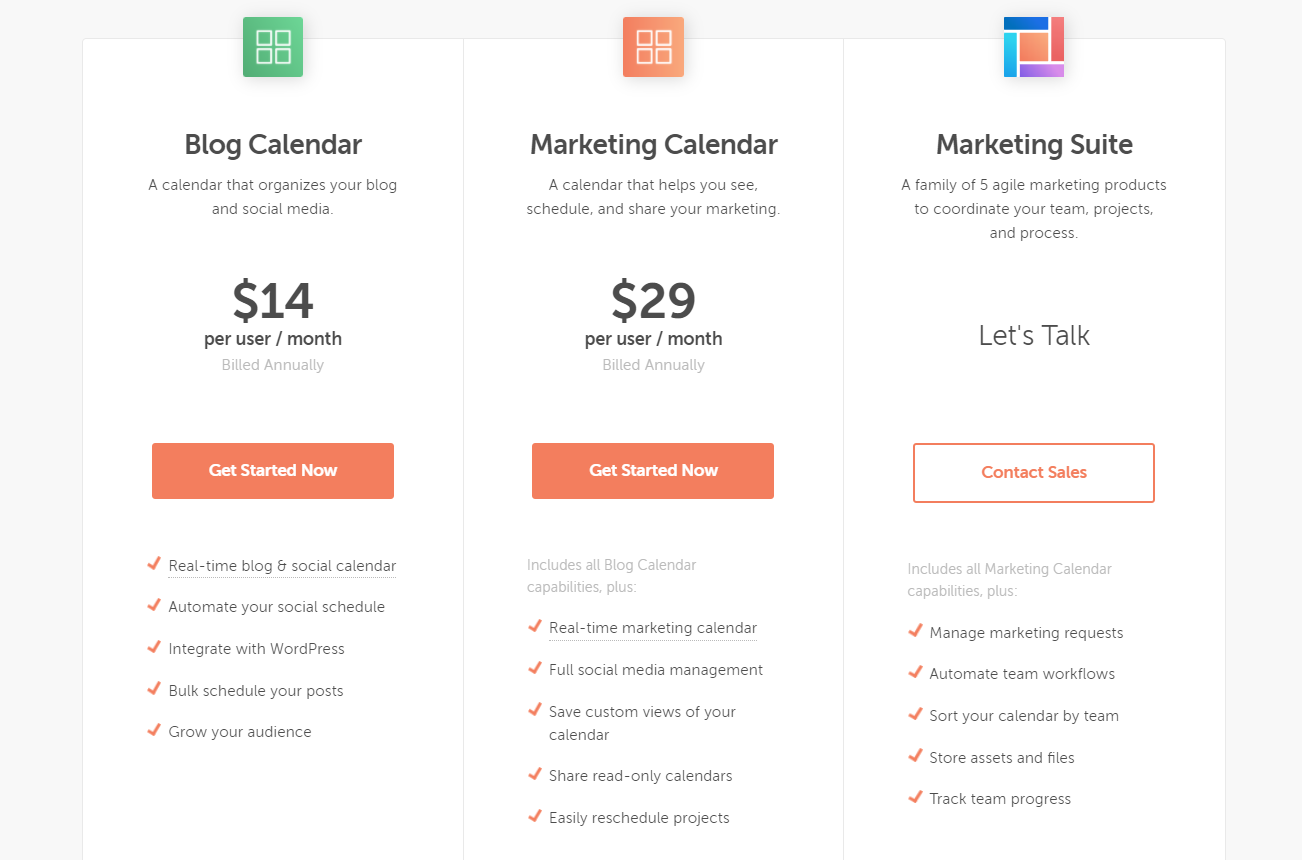Image resolution: width=1302 pixels, height=860 pixels.
Task: Click the $29 price label
Action: click(653, 299)
